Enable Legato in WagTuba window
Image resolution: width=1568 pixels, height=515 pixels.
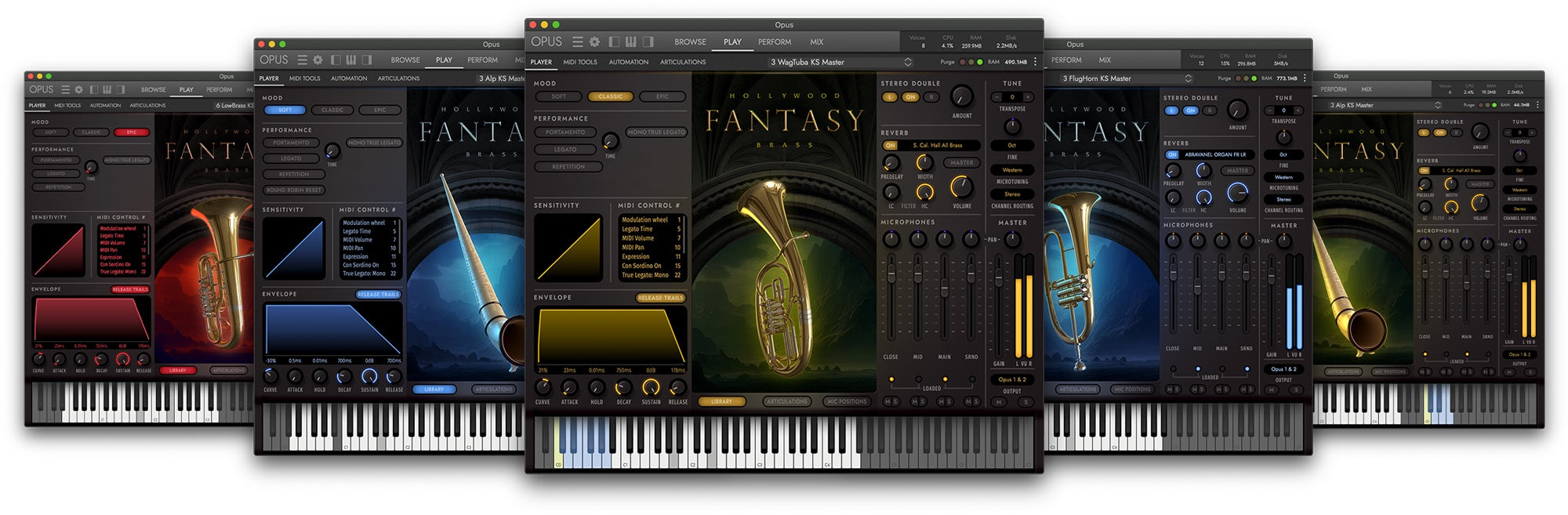[565, 149]
